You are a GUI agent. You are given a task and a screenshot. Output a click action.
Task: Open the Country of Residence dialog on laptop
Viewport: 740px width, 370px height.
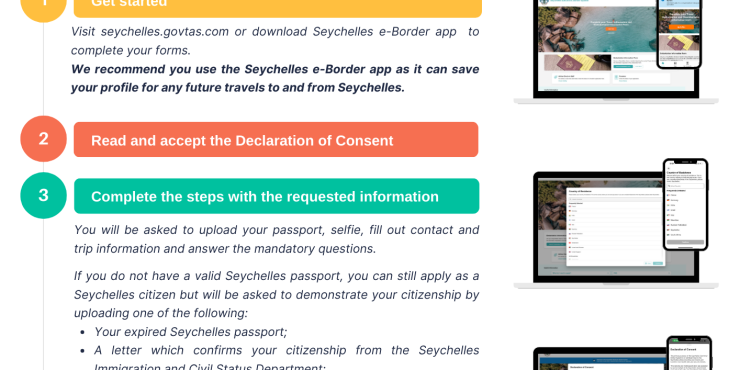click(615, 226)
